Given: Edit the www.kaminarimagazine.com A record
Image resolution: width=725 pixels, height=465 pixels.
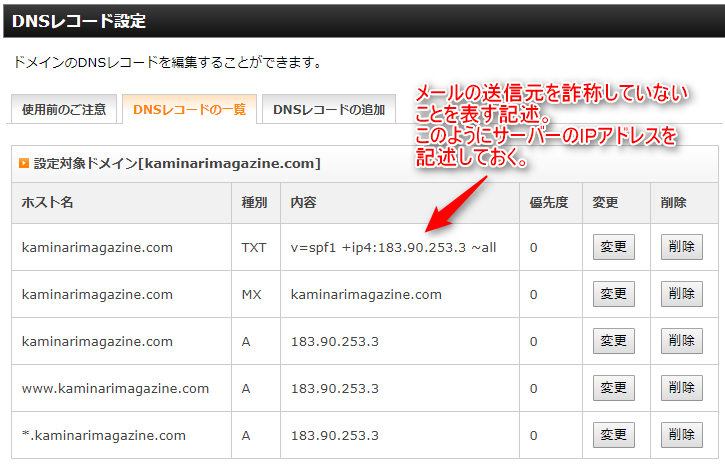Looking at the screenshot, I should point(613,388).
